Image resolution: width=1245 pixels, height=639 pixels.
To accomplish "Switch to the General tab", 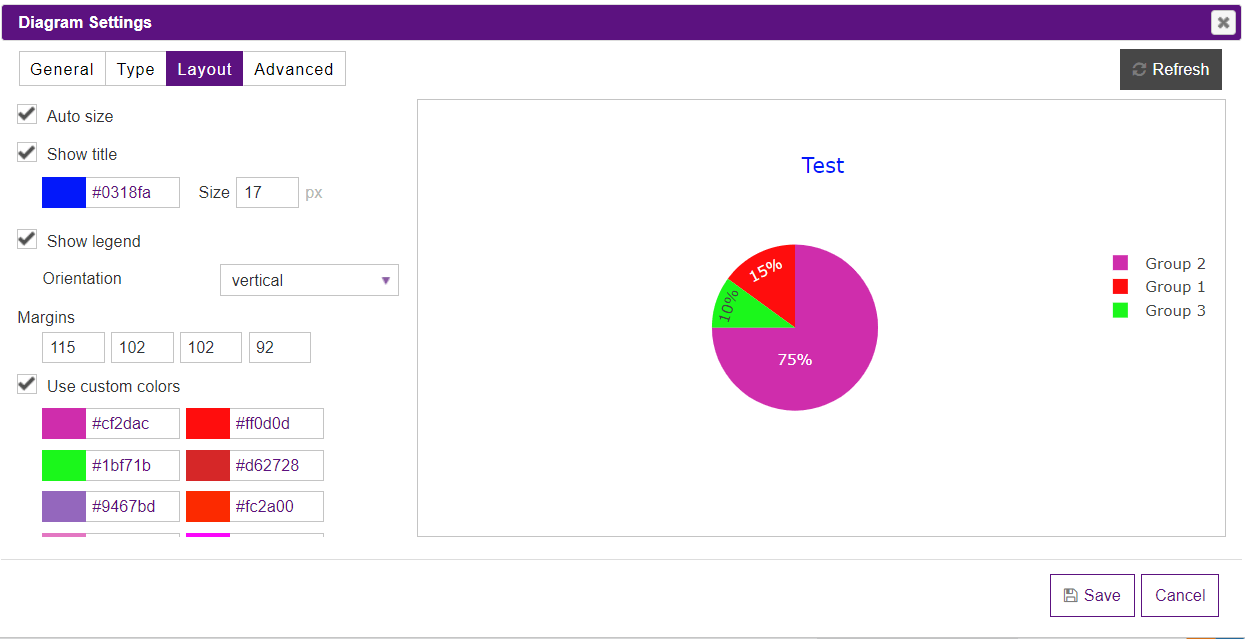I will click(61, 68).
